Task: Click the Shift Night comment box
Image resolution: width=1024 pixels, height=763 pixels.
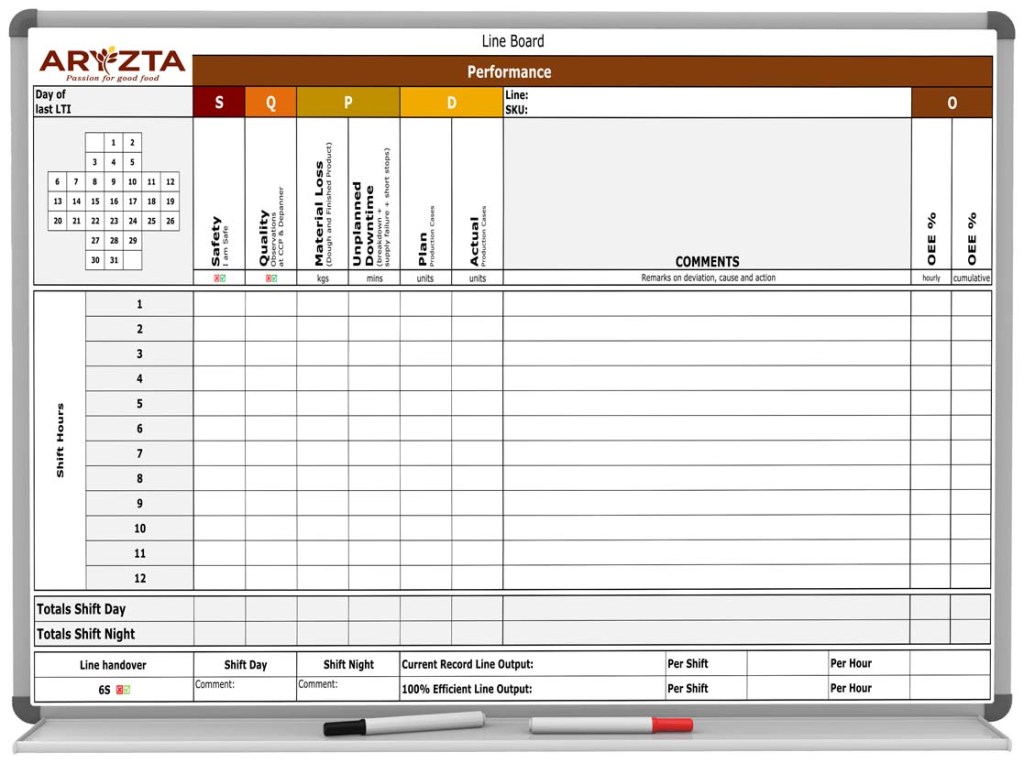Action: tap(348, 690)
